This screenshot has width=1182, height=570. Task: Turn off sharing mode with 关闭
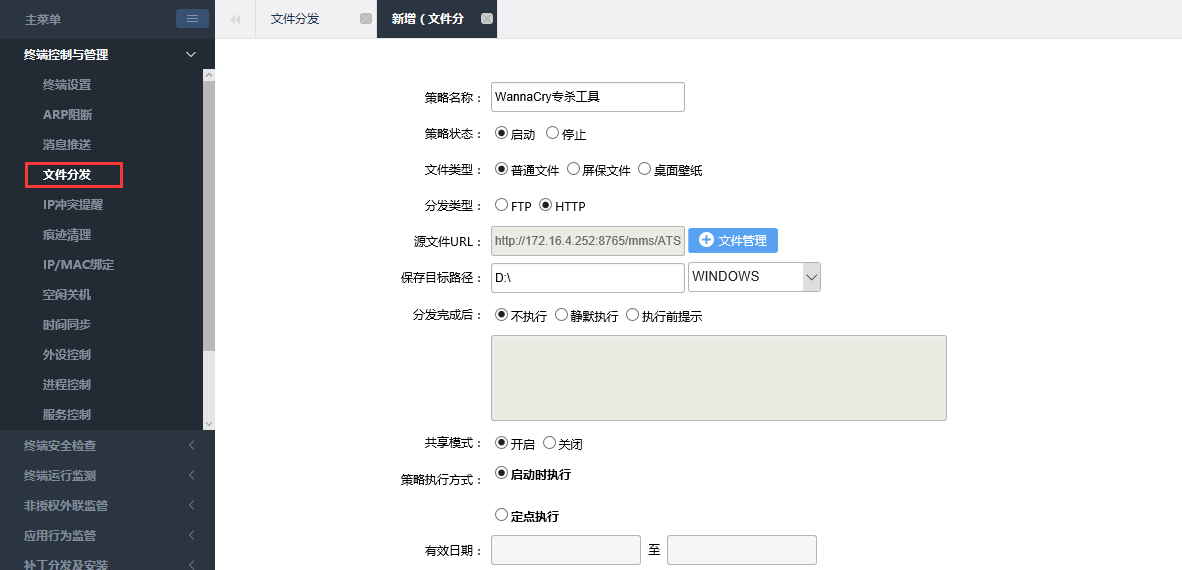tap(549, 443)
